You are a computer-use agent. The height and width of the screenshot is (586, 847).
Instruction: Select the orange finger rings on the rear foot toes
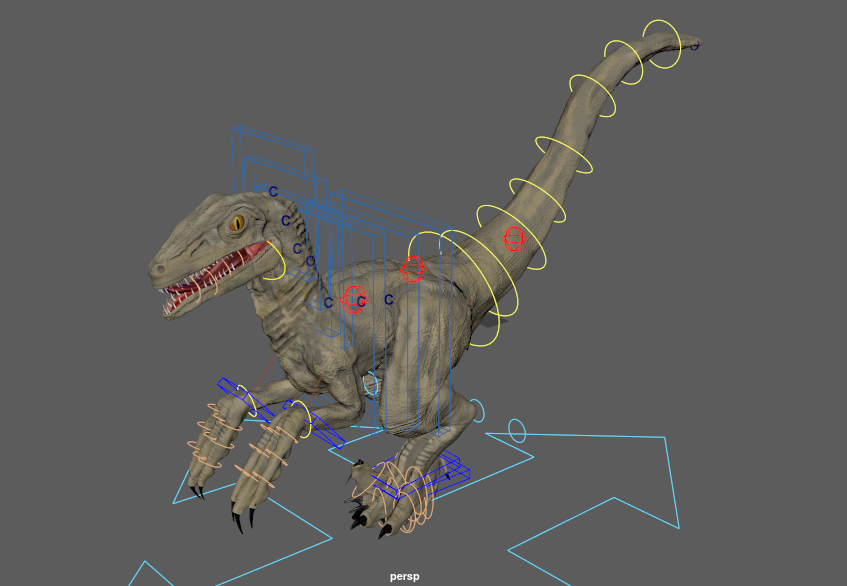coord(393,497)
